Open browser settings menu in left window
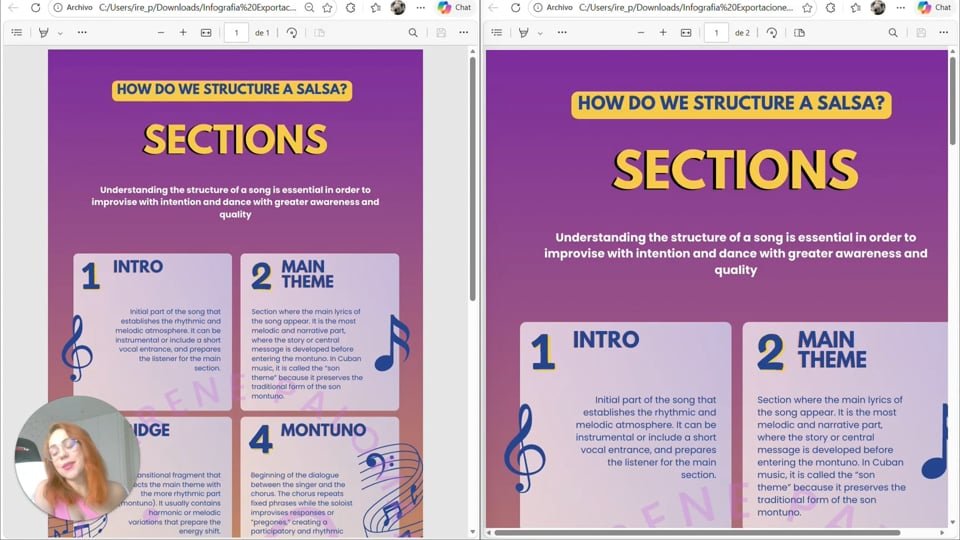This screenshot has height=540, width=960. [421, 7]
